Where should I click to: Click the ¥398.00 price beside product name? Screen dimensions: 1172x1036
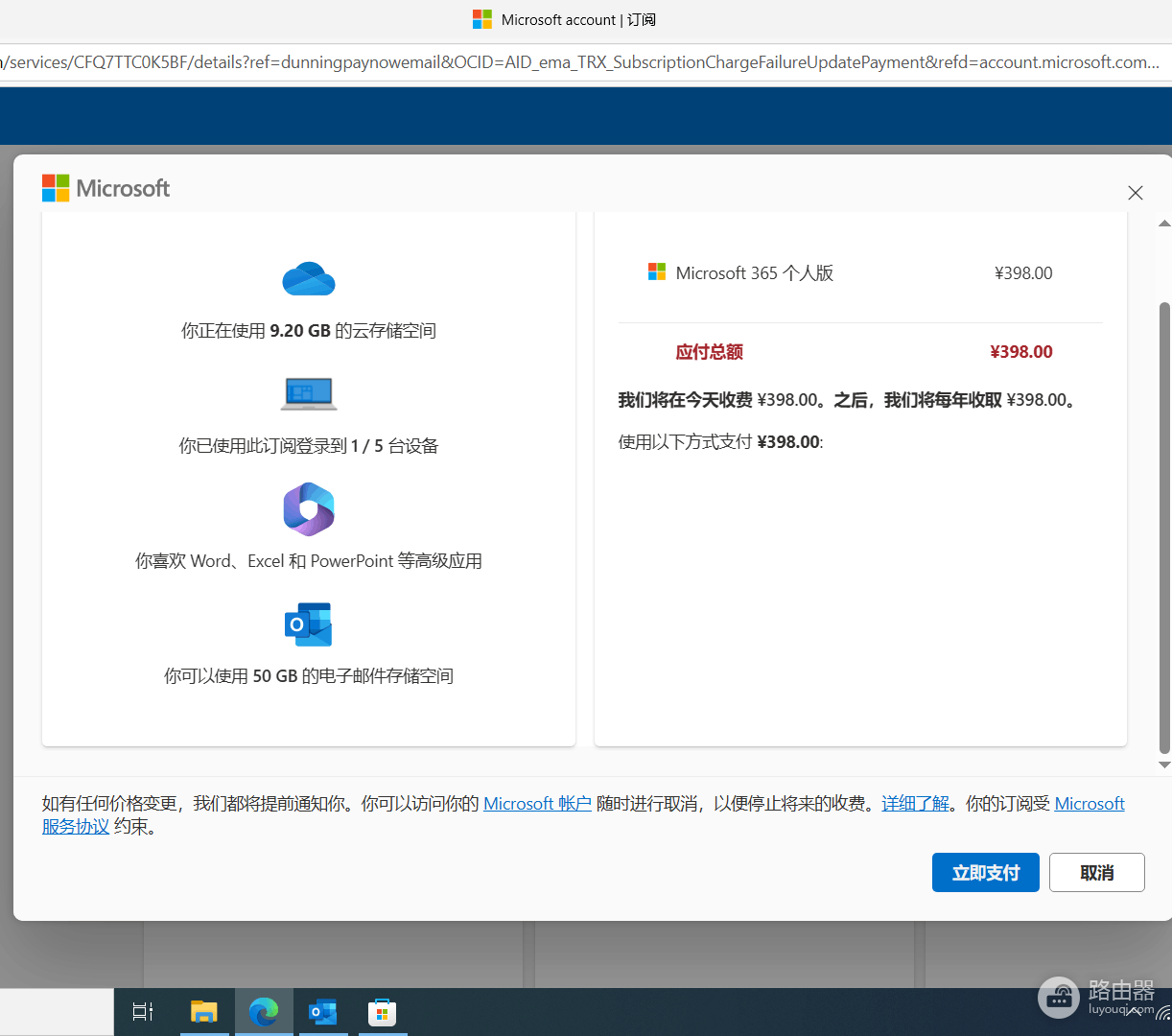click(1023, 273)
